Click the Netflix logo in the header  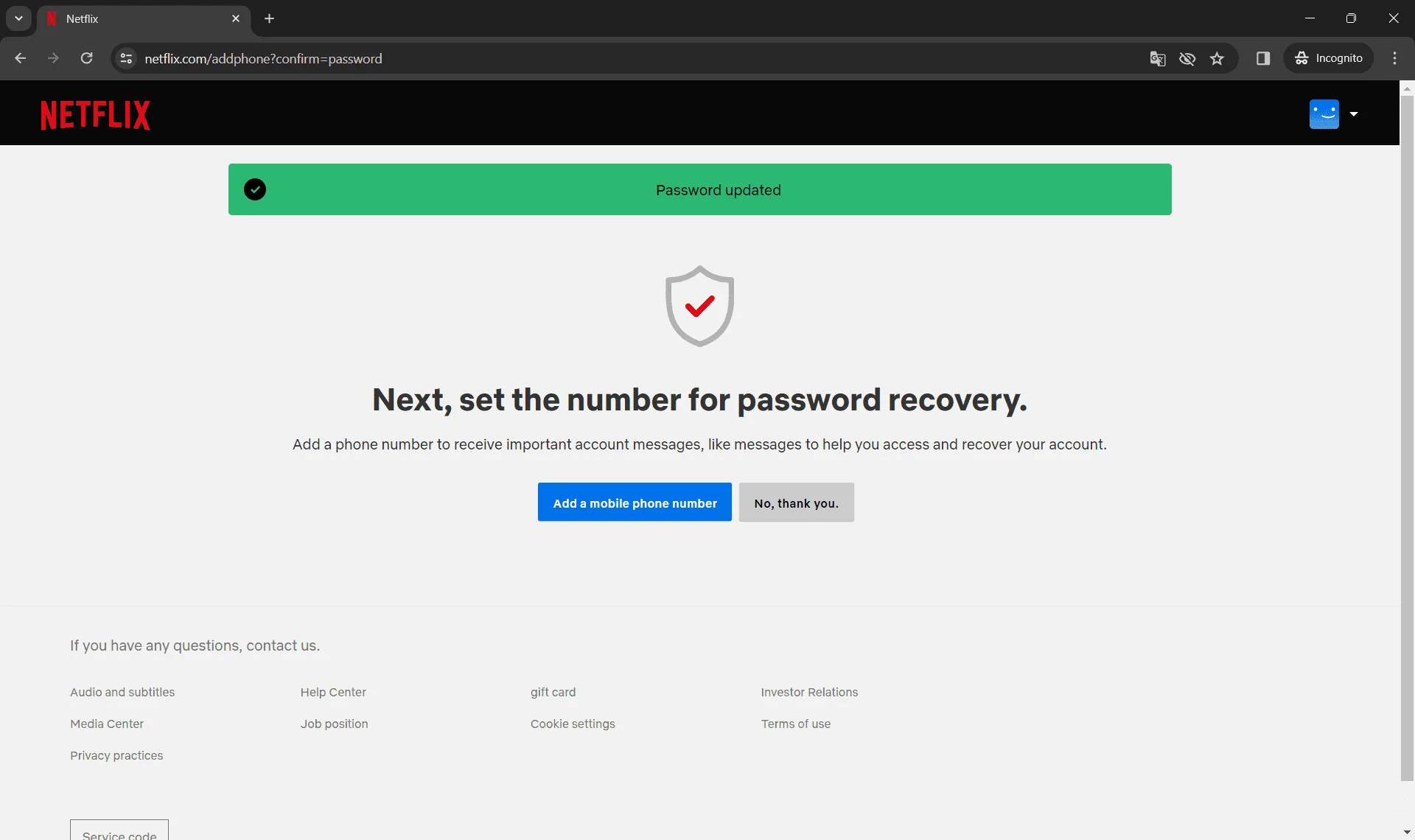click(x=95, y=115)
